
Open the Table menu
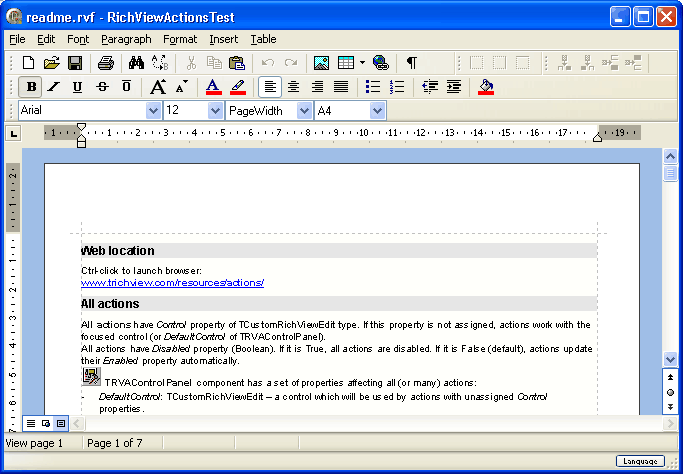(263, 39)
